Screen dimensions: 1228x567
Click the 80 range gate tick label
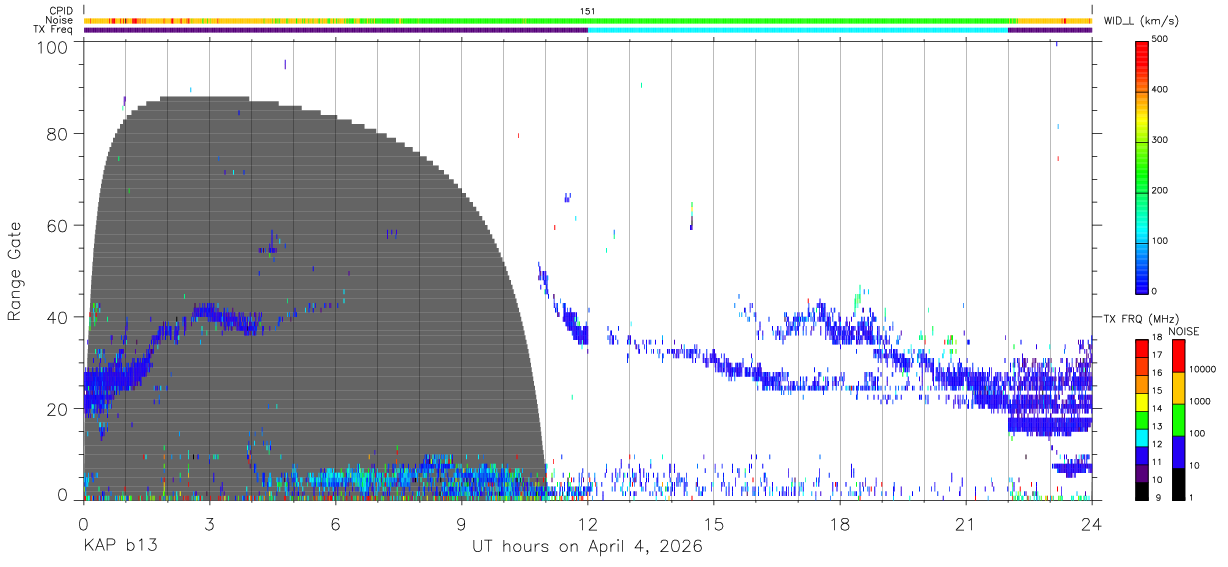coord(57,133)
